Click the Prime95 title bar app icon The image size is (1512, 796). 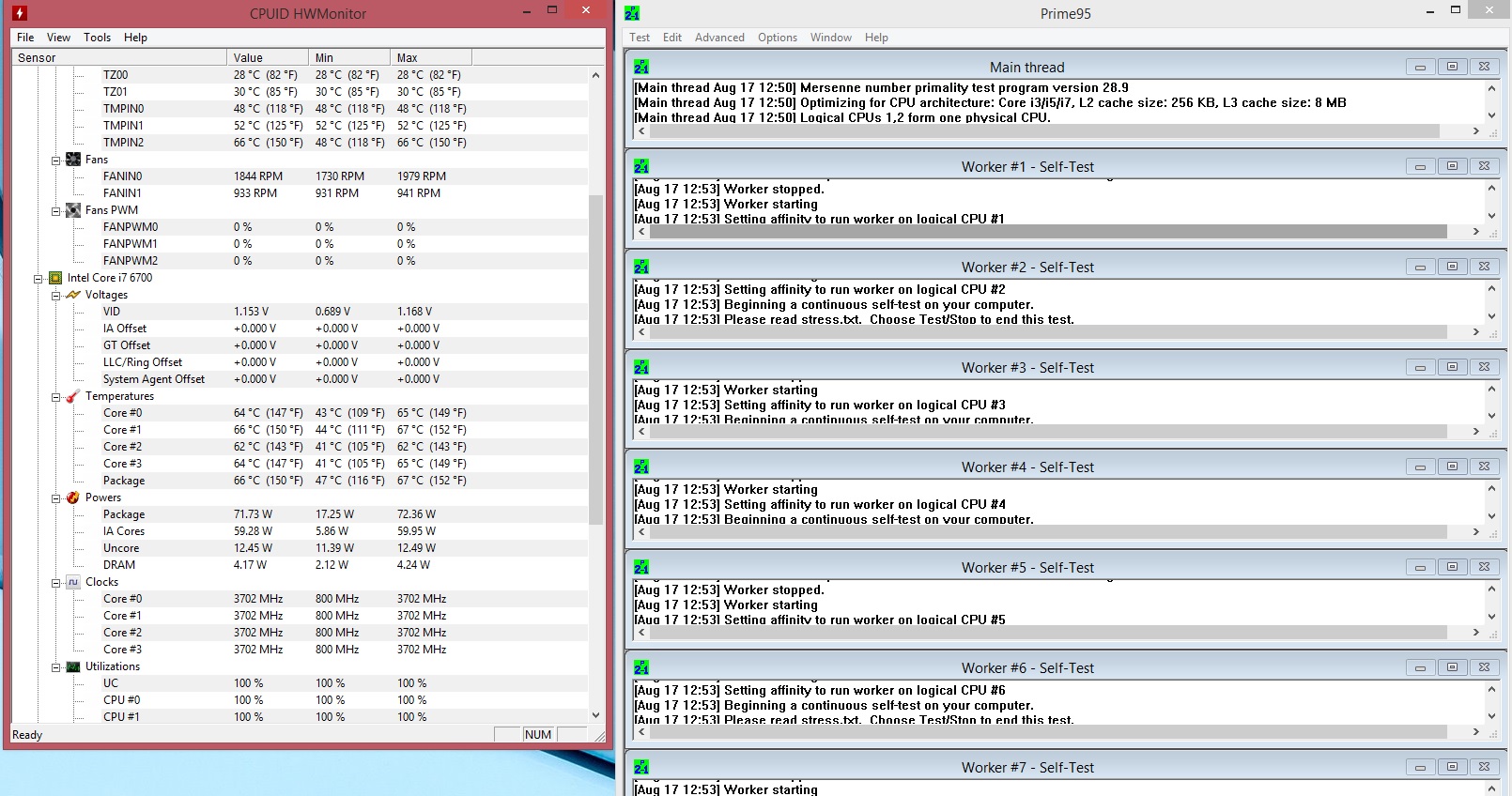[x=632, y=13]
